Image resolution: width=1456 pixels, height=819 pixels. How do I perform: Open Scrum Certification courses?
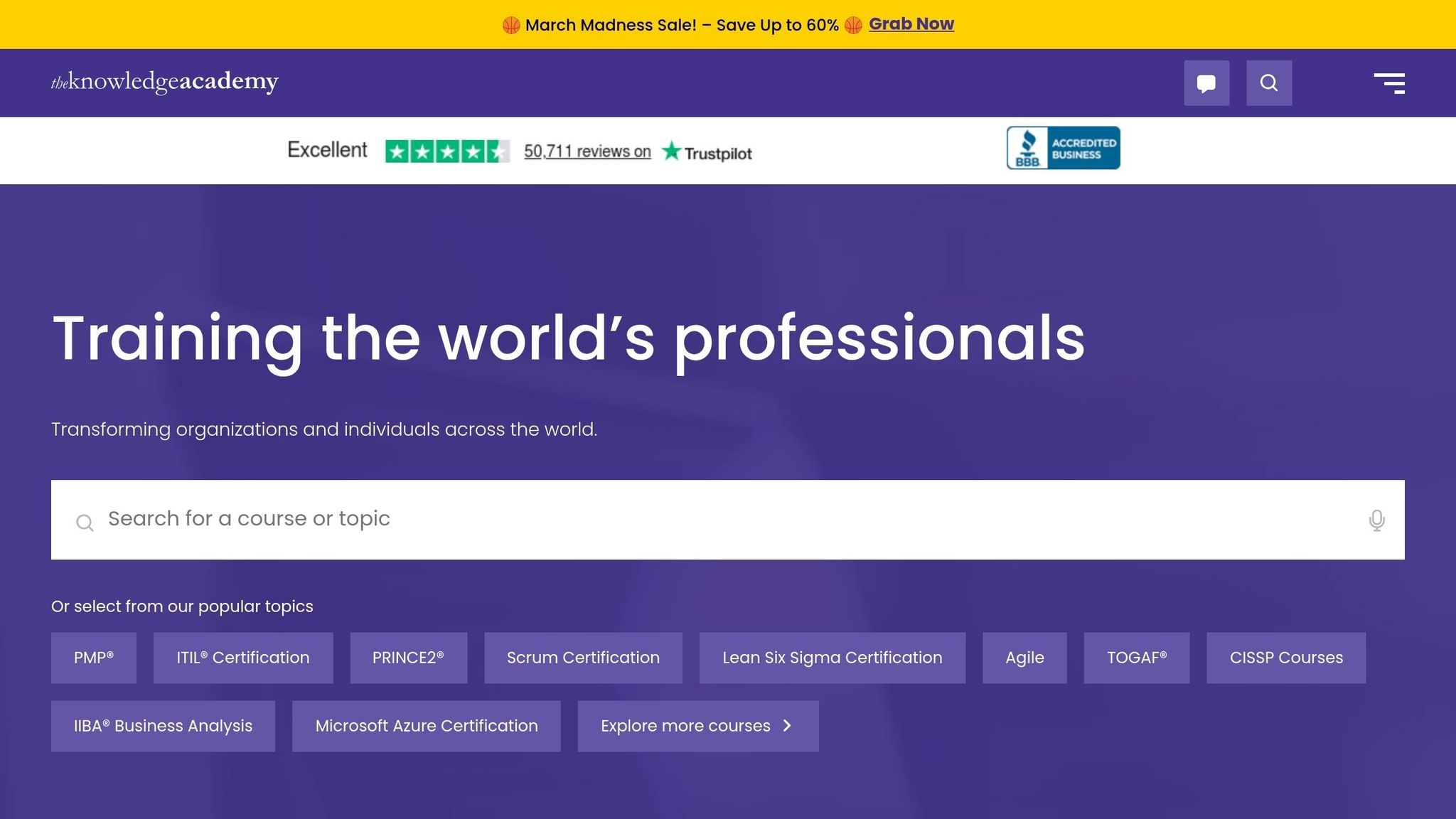click(583, 658)
